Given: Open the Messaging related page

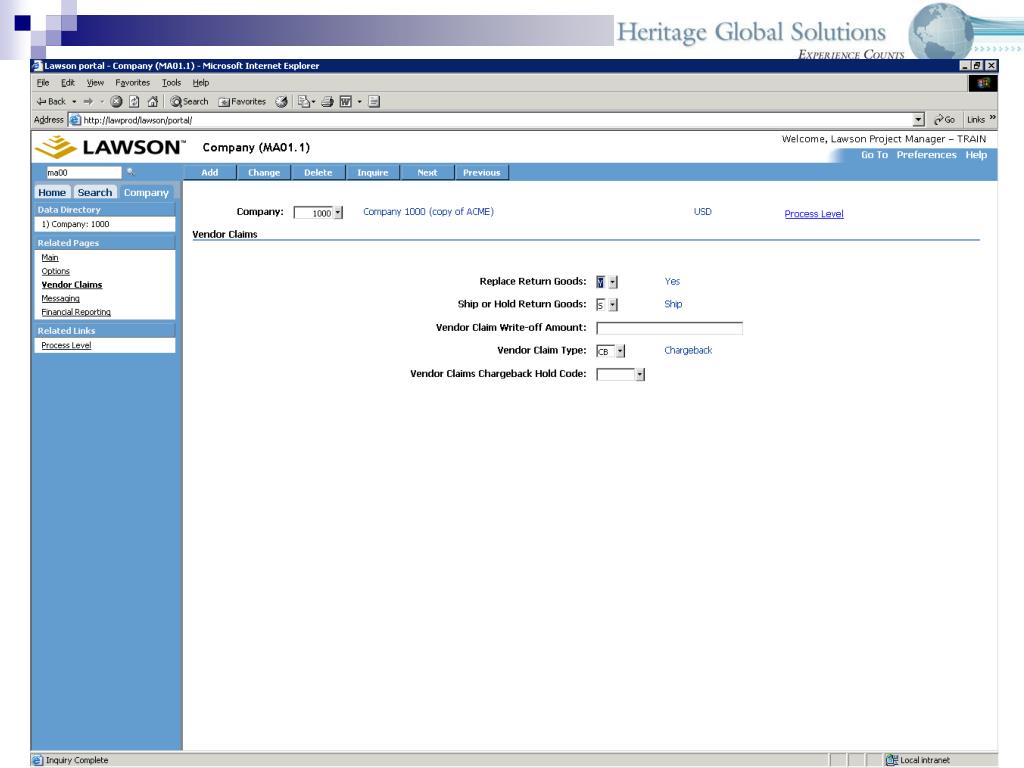Looking at the screenshot, I should click(x=60, y=298).
